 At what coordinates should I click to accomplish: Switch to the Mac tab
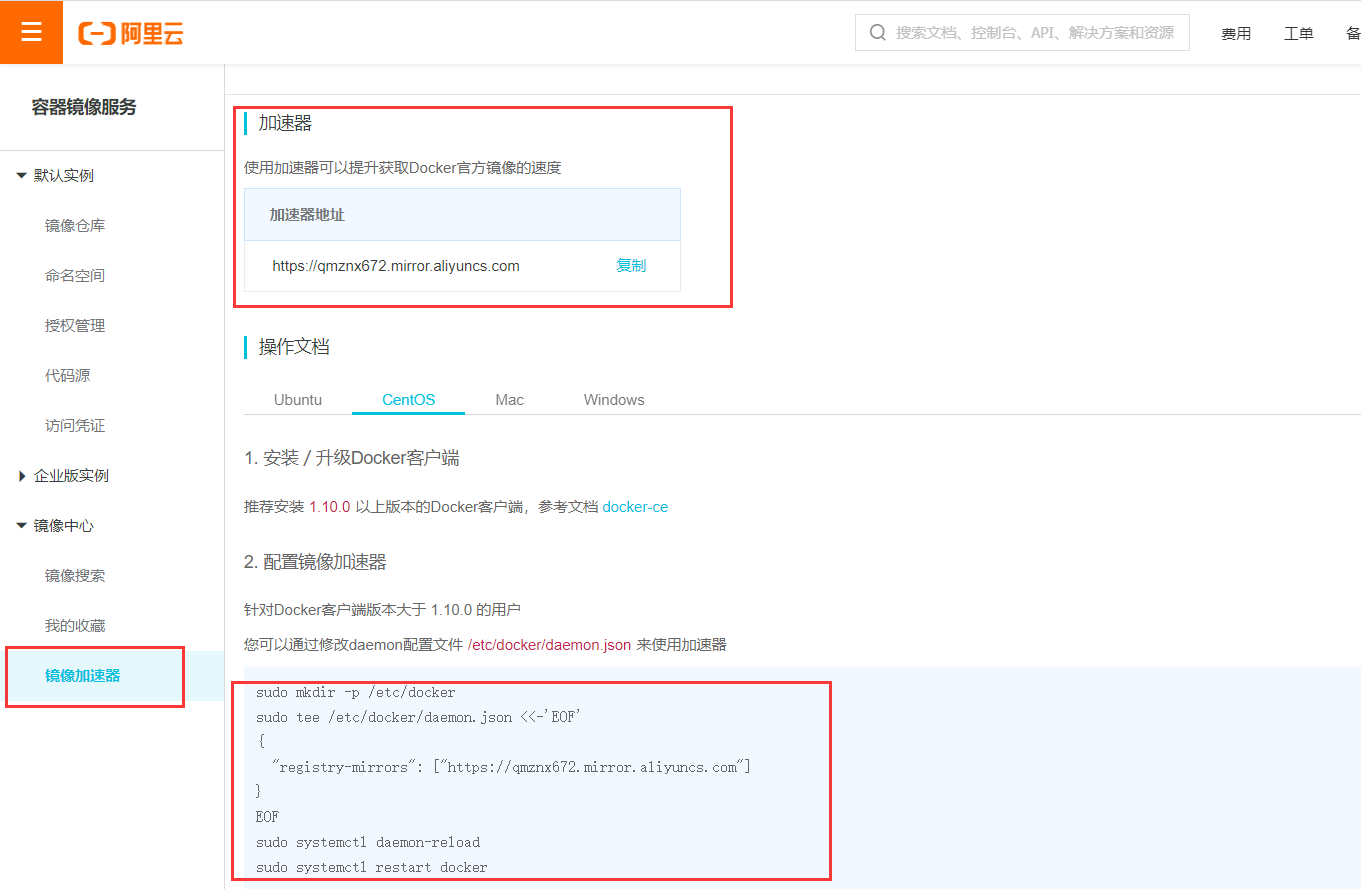(510, 400)
